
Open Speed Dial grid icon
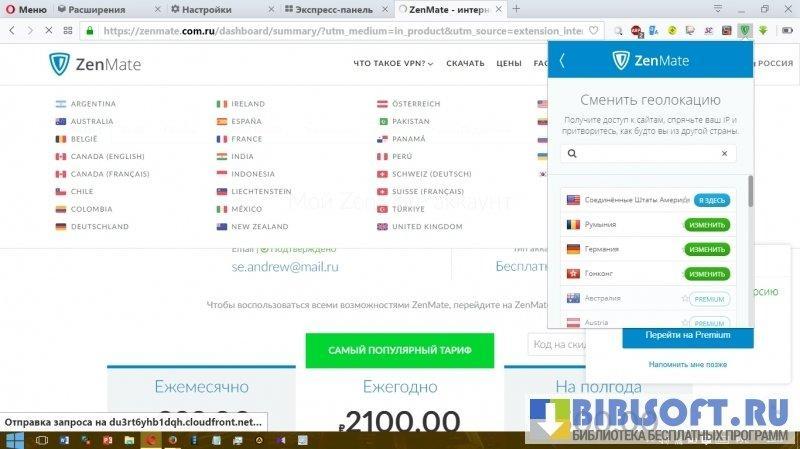pyautogui.click(x=68, y=31)
